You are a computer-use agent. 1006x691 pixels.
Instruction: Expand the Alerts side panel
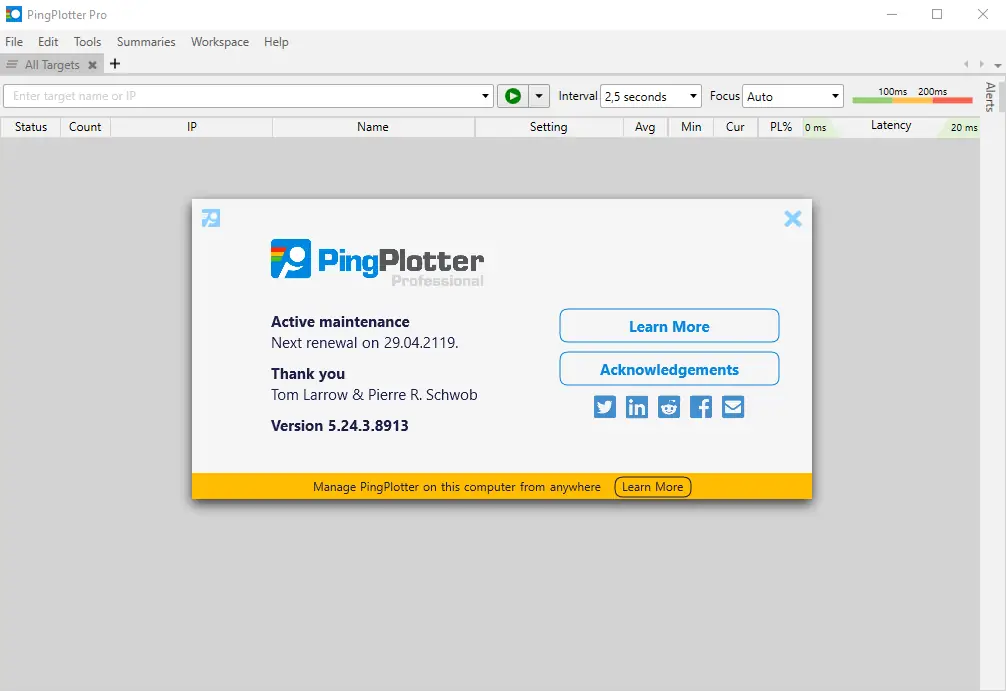991,97
